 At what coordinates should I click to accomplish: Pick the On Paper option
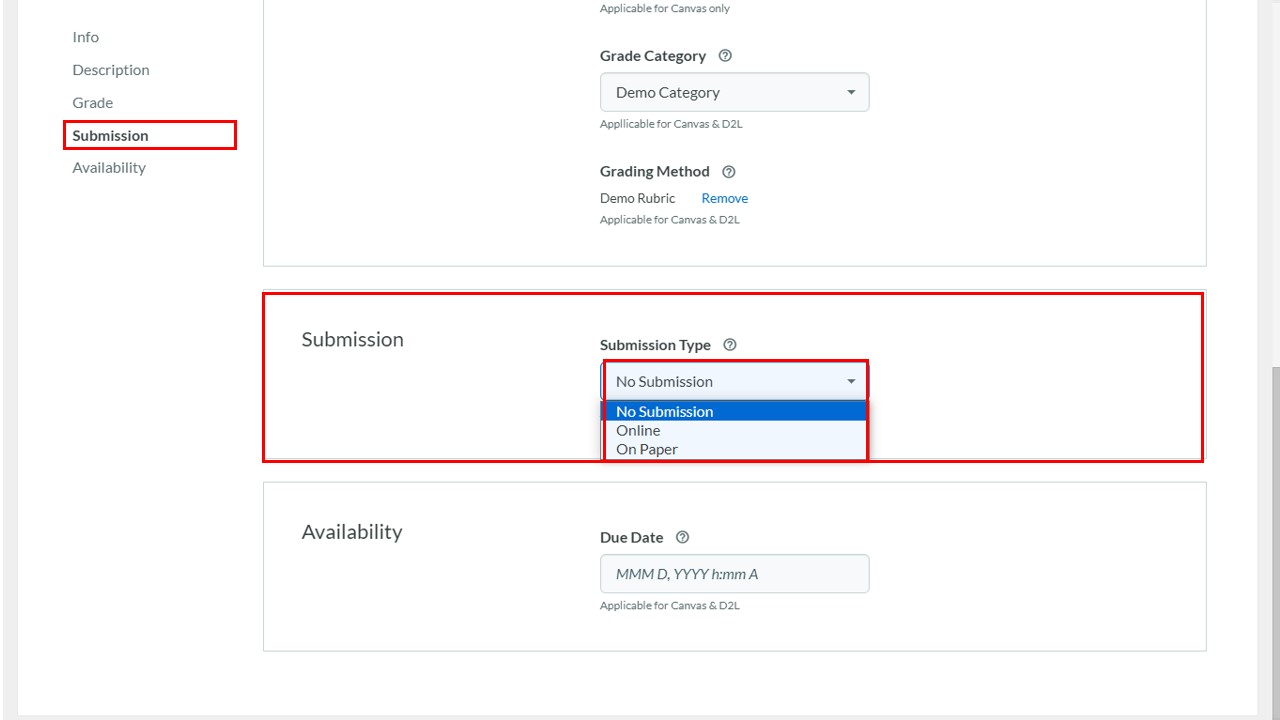[x=735, y=449]
